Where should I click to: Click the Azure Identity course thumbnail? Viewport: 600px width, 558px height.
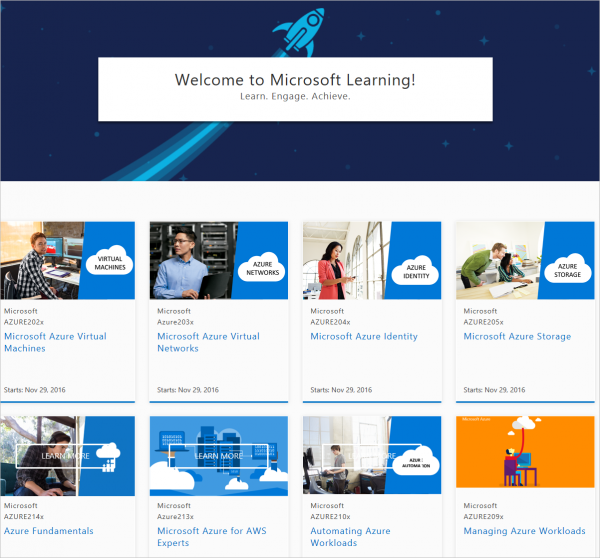(372, 260)
